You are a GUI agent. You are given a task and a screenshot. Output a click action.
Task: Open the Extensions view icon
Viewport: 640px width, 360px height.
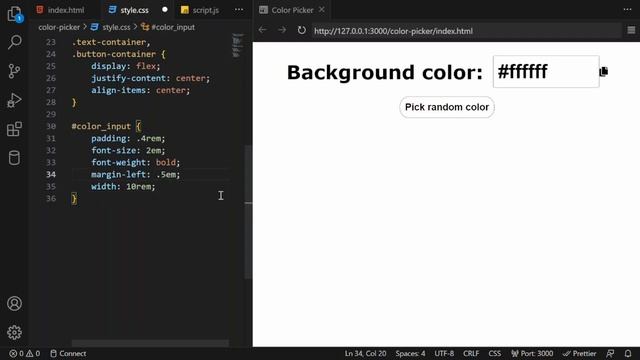(14, 129)
